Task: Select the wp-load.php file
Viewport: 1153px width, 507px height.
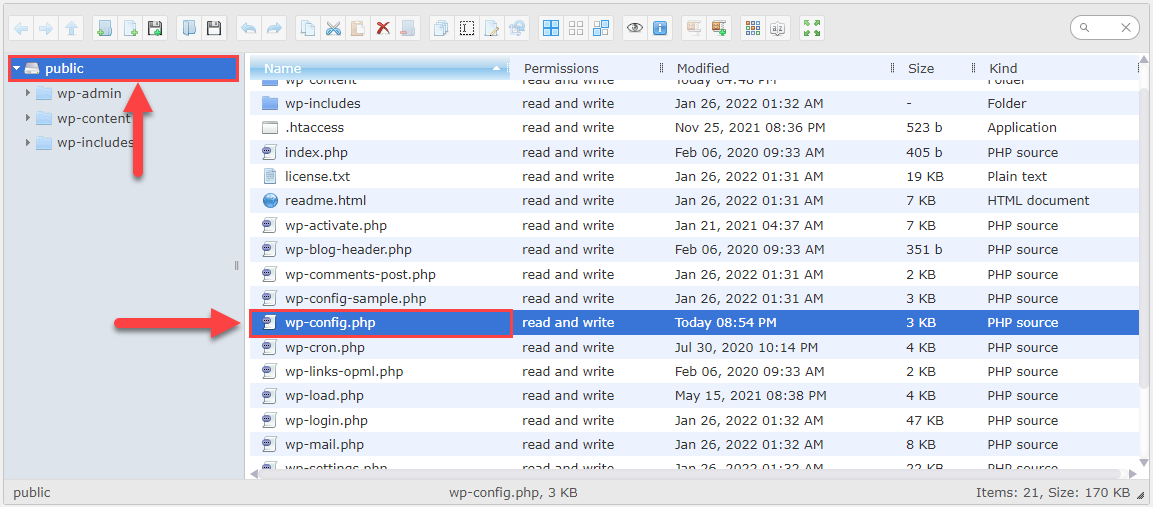Action: click(x=693, y=396)
